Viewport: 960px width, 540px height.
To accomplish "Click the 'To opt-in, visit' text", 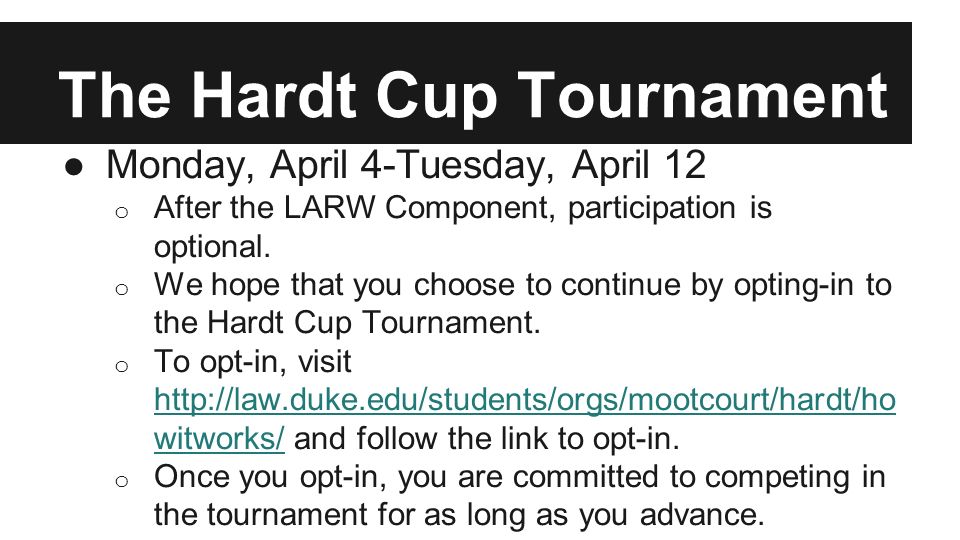I will (x=252, y=362).
